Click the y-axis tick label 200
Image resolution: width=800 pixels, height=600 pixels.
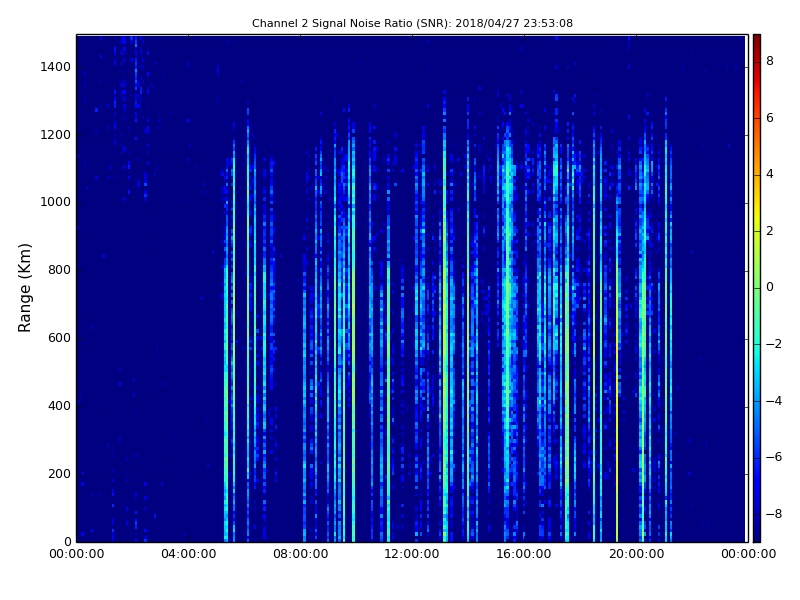(x=59, y=473)
